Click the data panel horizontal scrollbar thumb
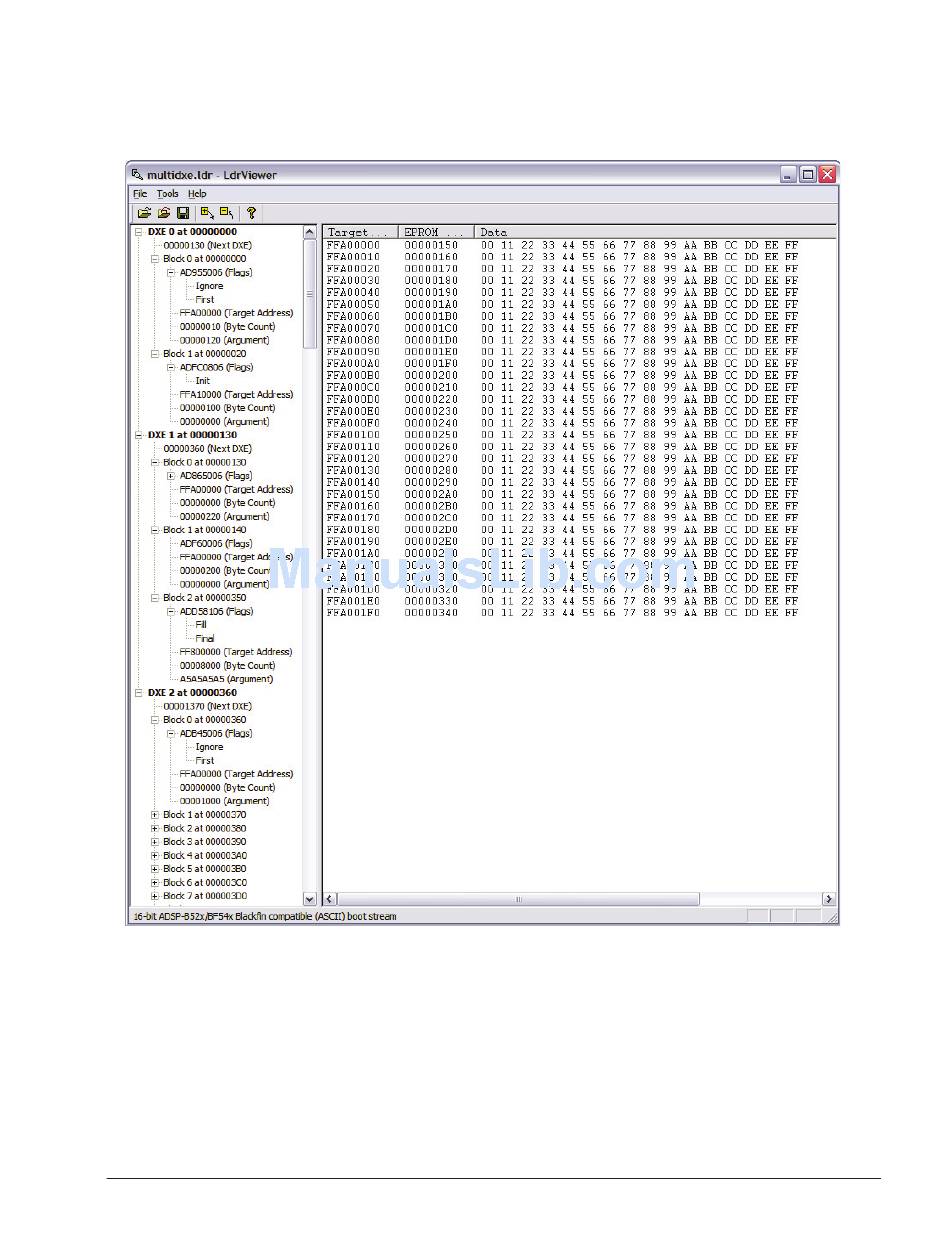Image resolution: width=950 pixels, height=1246 pixels. click(x=519, y=899)
